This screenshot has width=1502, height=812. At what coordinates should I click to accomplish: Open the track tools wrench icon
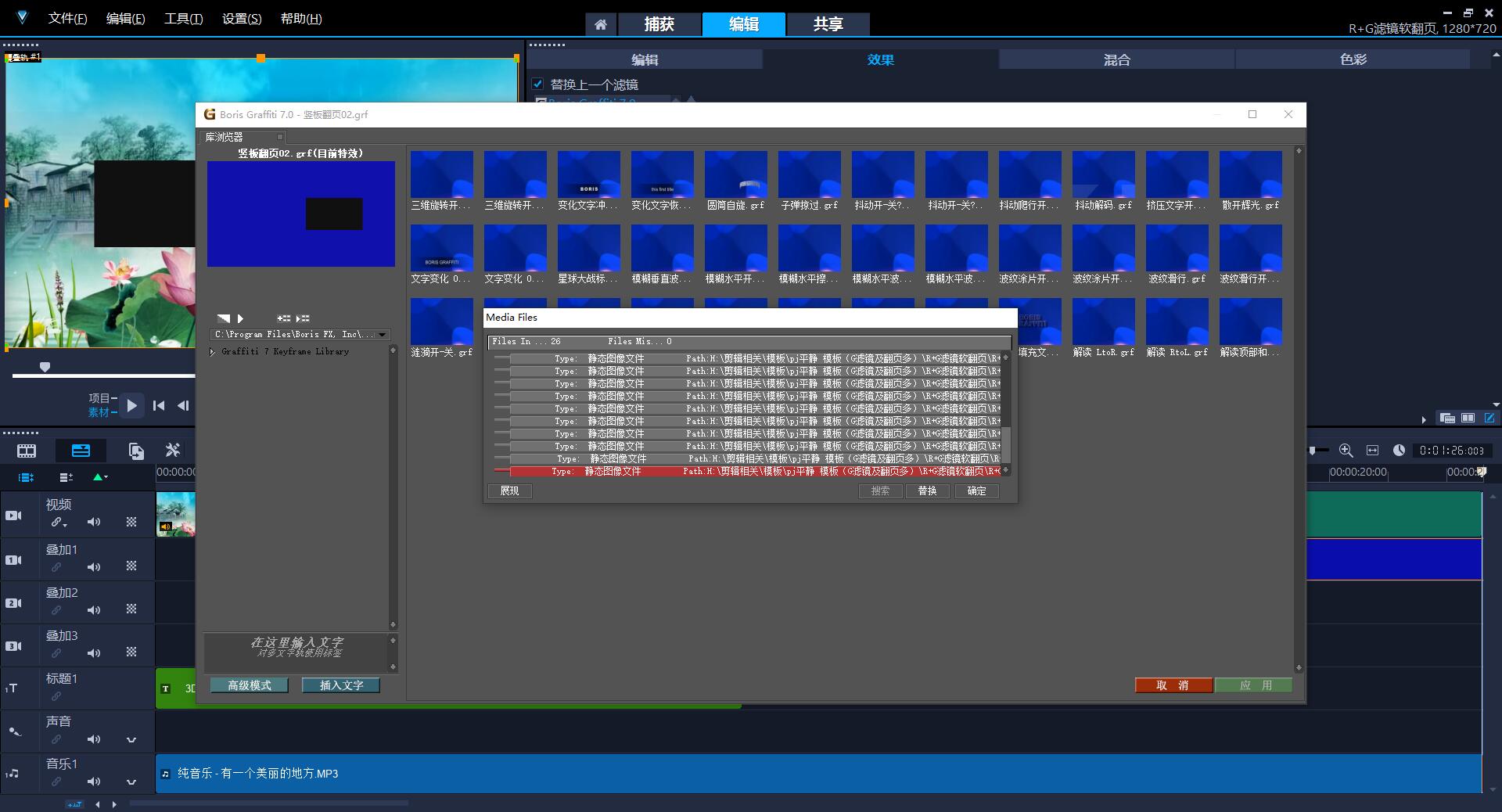click(173, 450)
